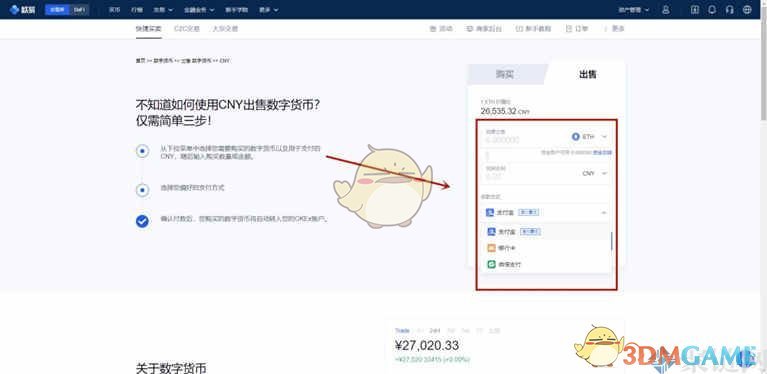Open the 新手学院 menu item
The width and height of the screenshot is (767, 374).
coord(236,9)
